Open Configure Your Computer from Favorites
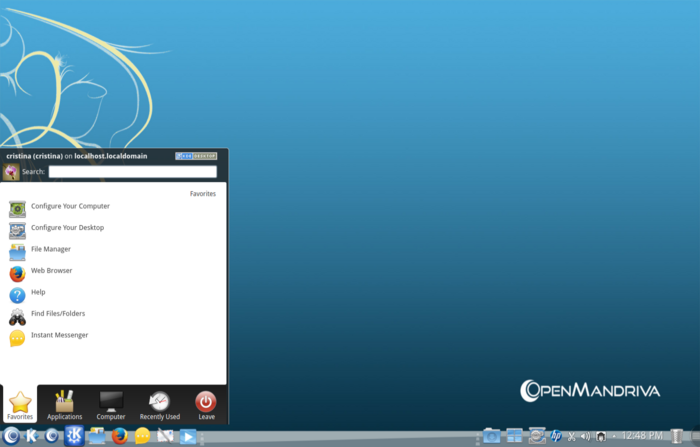 tap(112, 209)
